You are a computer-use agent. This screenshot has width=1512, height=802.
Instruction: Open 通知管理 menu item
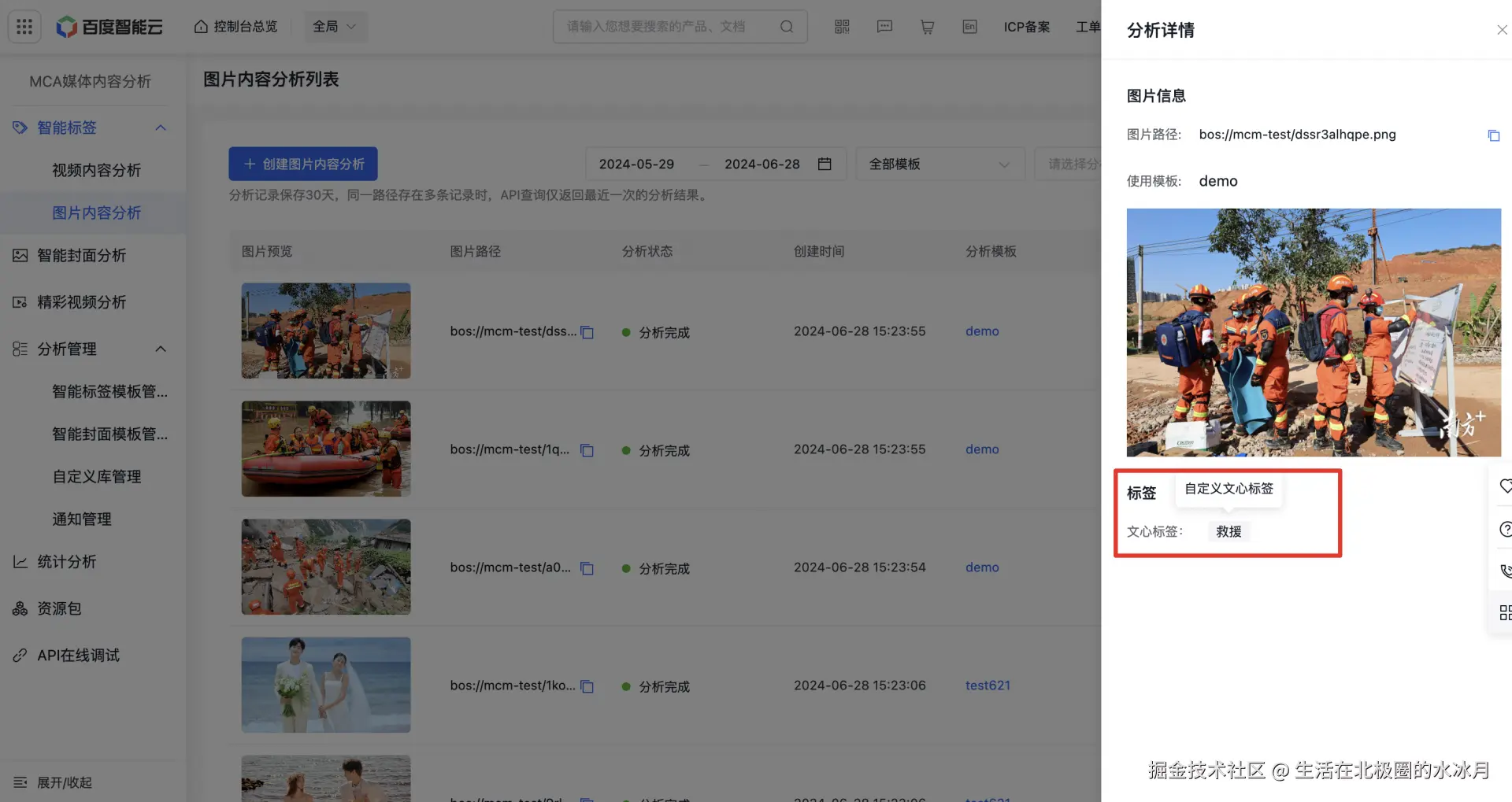click(x=82, y=519)
